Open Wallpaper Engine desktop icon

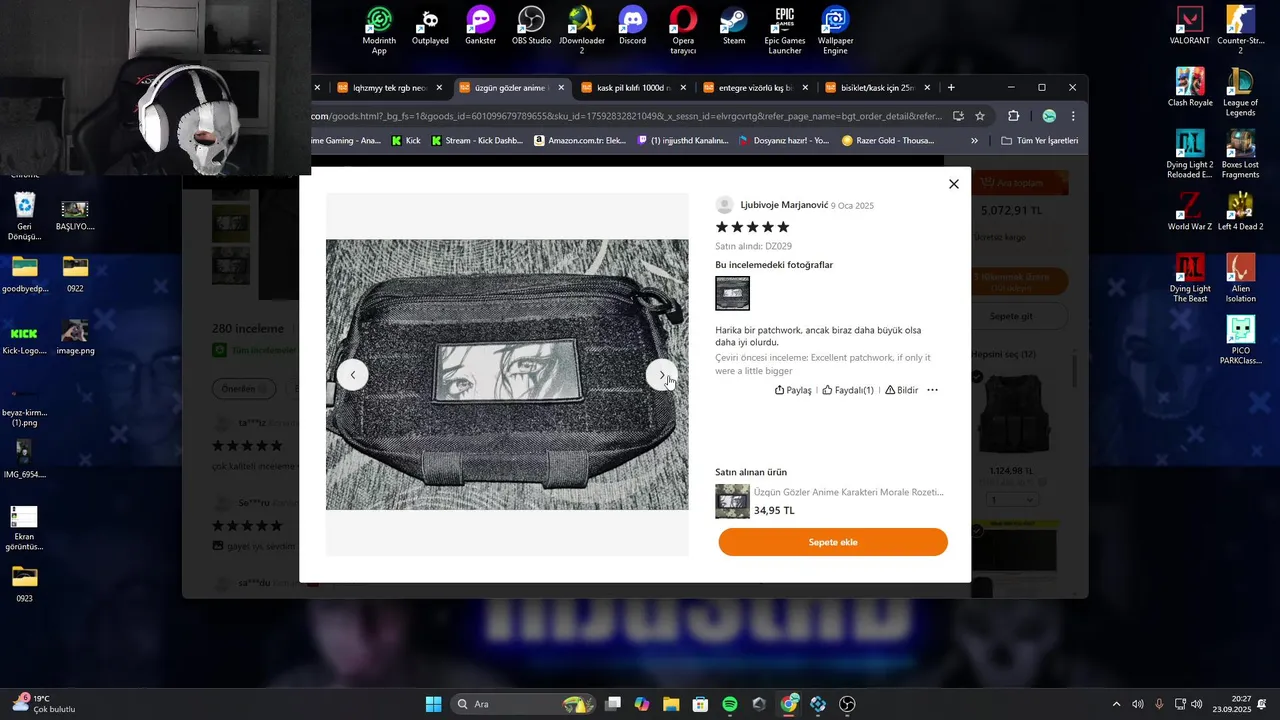[835, 30]
